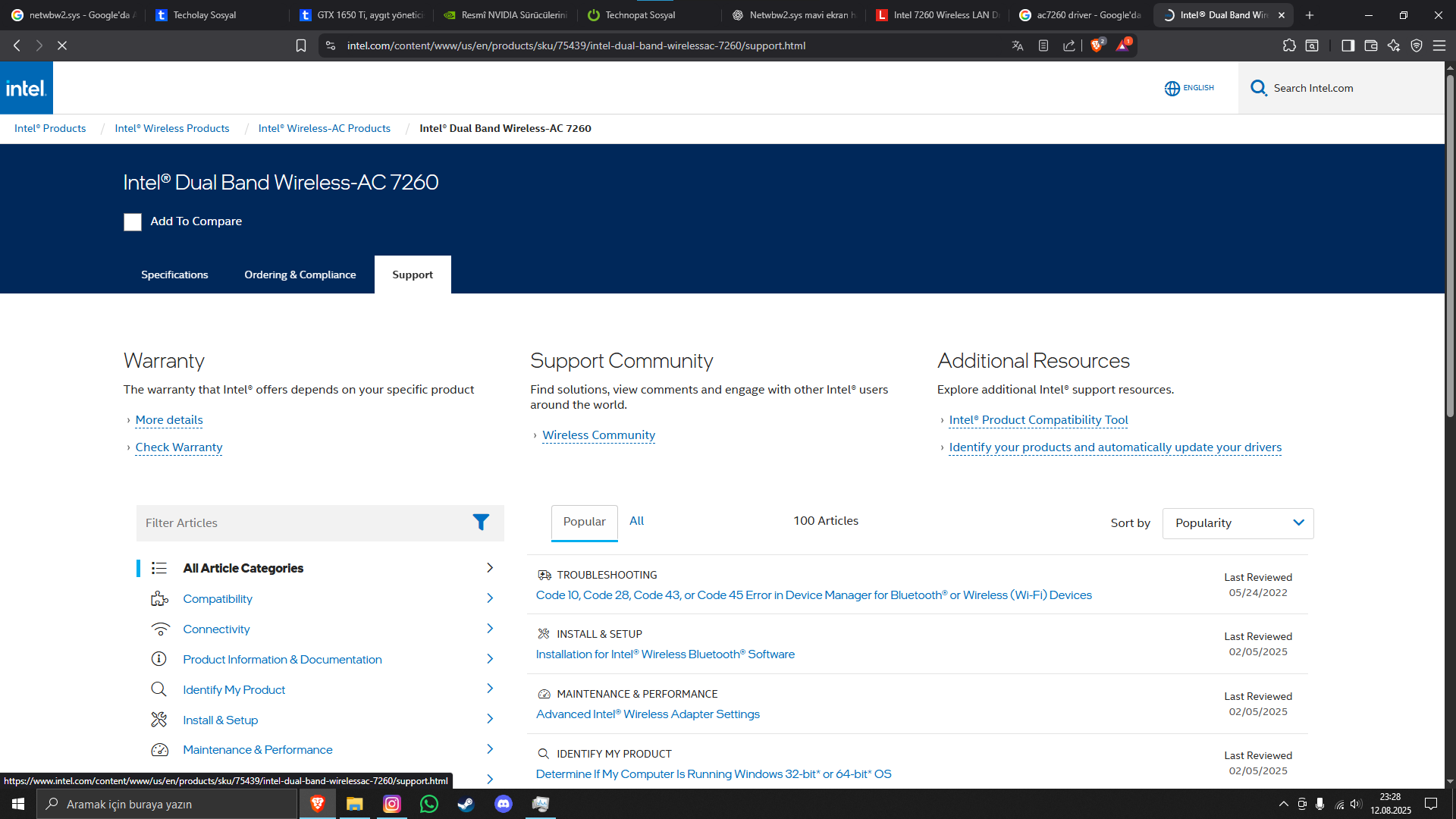Expand the Maintenance & Performance chevron
This screenshot has width=1456, height=819.
(490, 749)
